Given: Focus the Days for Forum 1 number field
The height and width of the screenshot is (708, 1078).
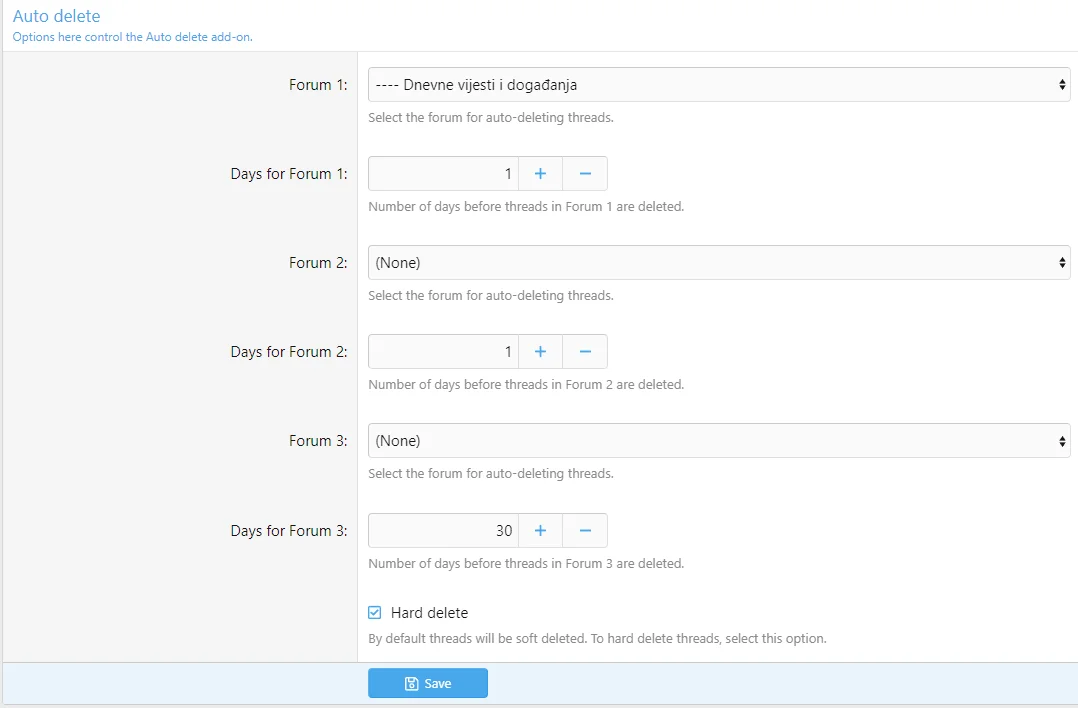Looking at the screenshot, I should coord(443,174).
